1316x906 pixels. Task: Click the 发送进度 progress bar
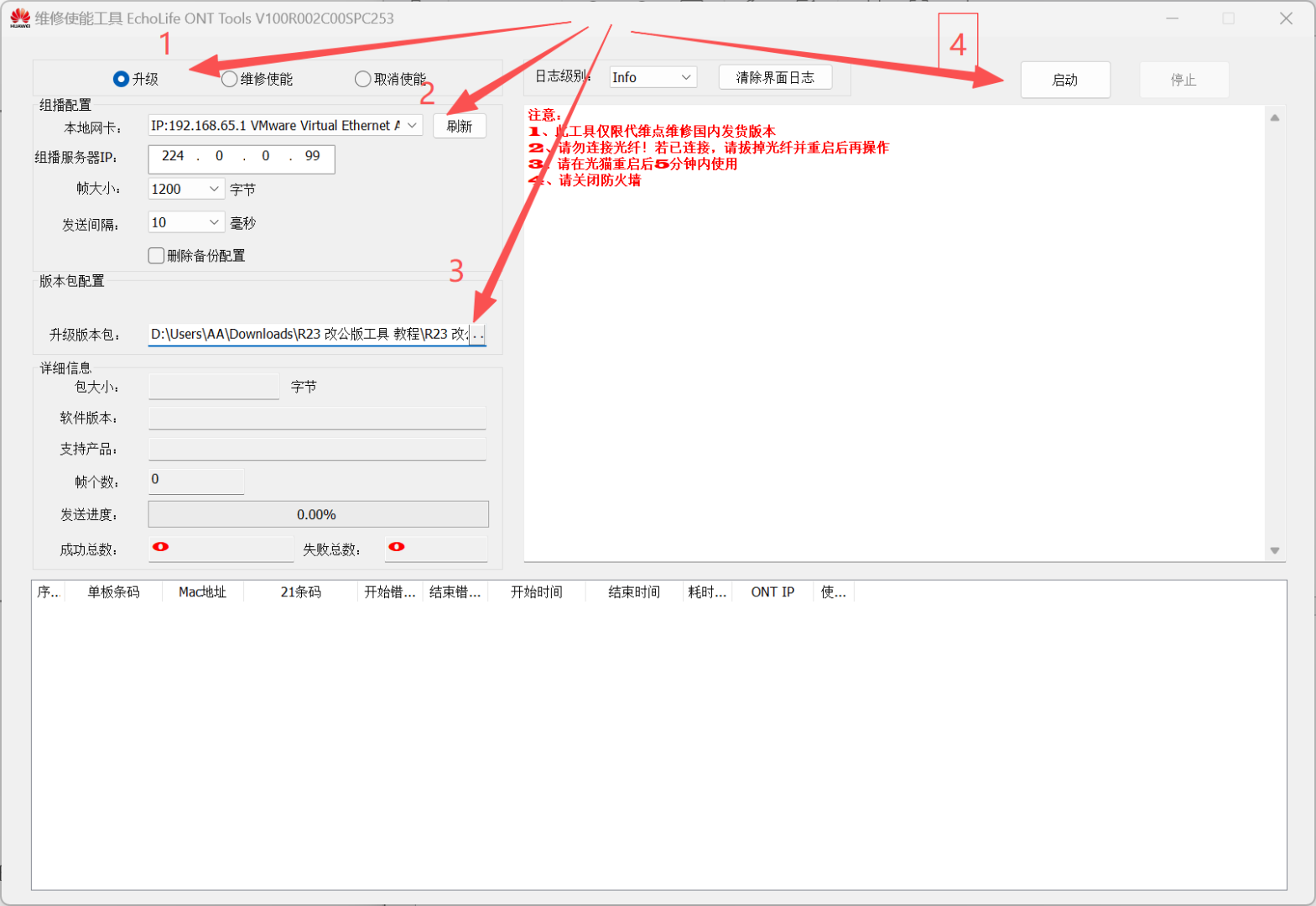(x=319, y=514)
